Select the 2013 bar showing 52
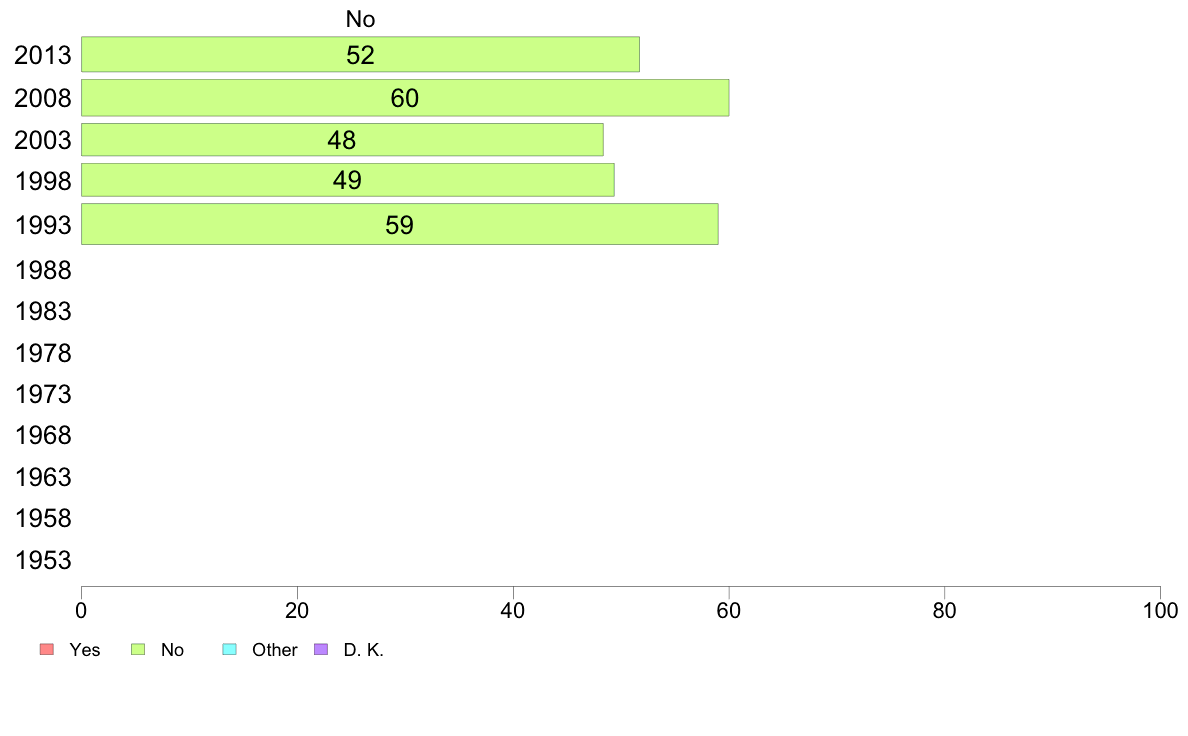This screenshot has height=736, width=1188. pos(360,55)
